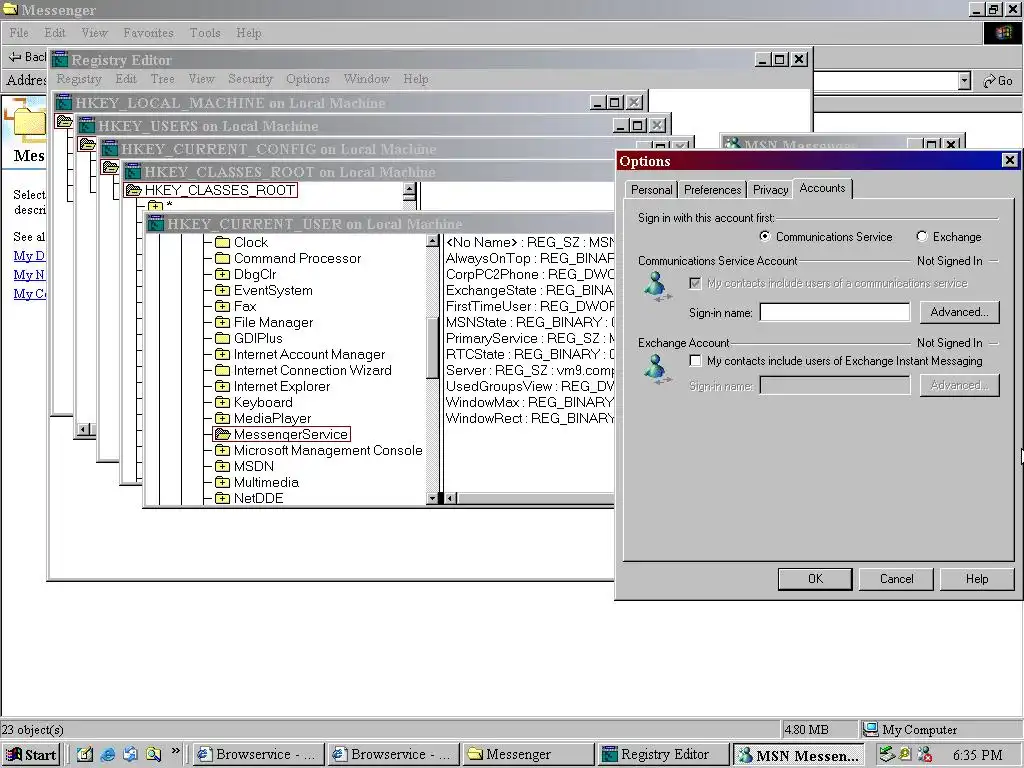The height and width of the screenshot is (768, 1024).
Task: Select the Exchange radio button
Action: pos(921,236)
